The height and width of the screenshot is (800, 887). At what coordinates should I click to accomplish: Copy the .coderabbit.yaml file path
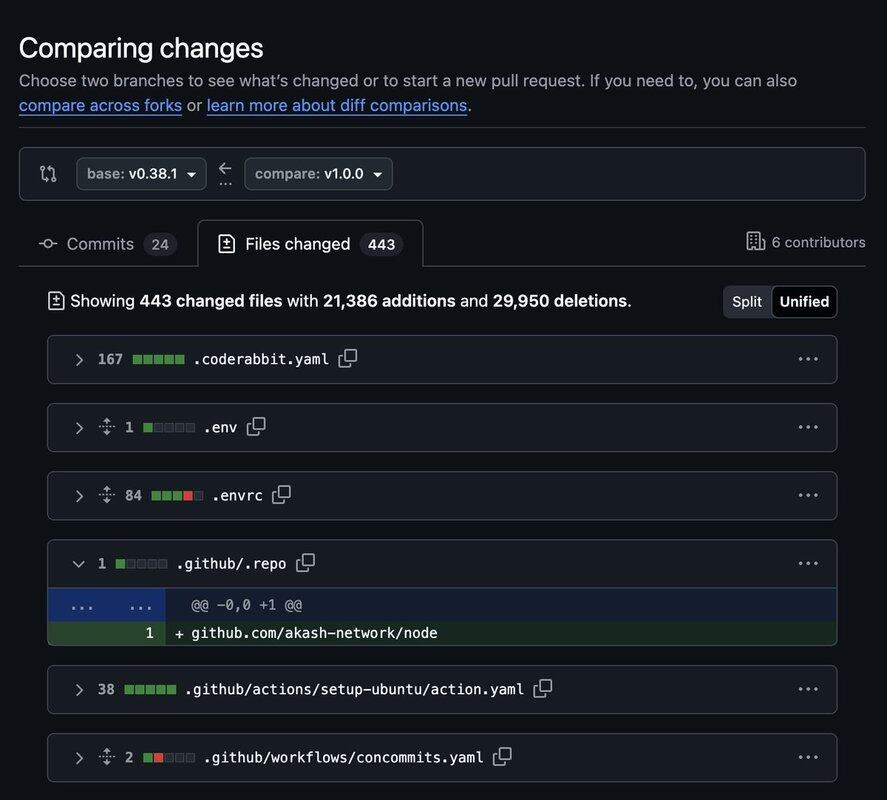[x=347, y=359]
